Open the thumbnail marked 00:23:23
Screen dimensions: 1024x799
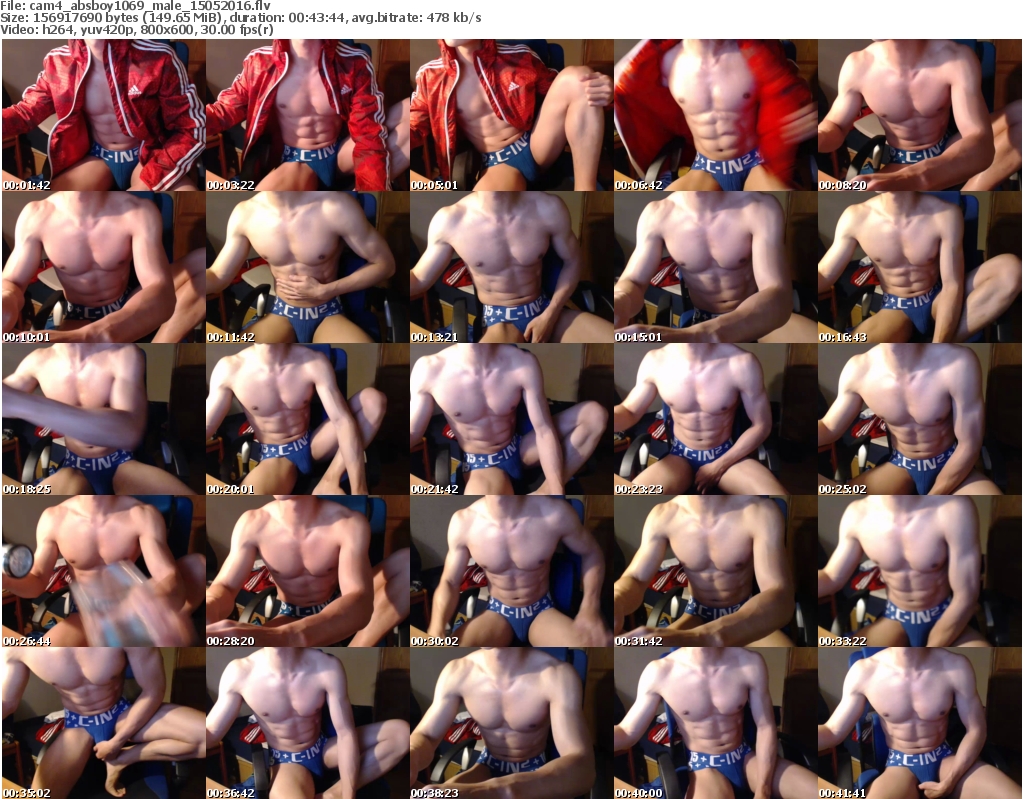click(715, 419)
